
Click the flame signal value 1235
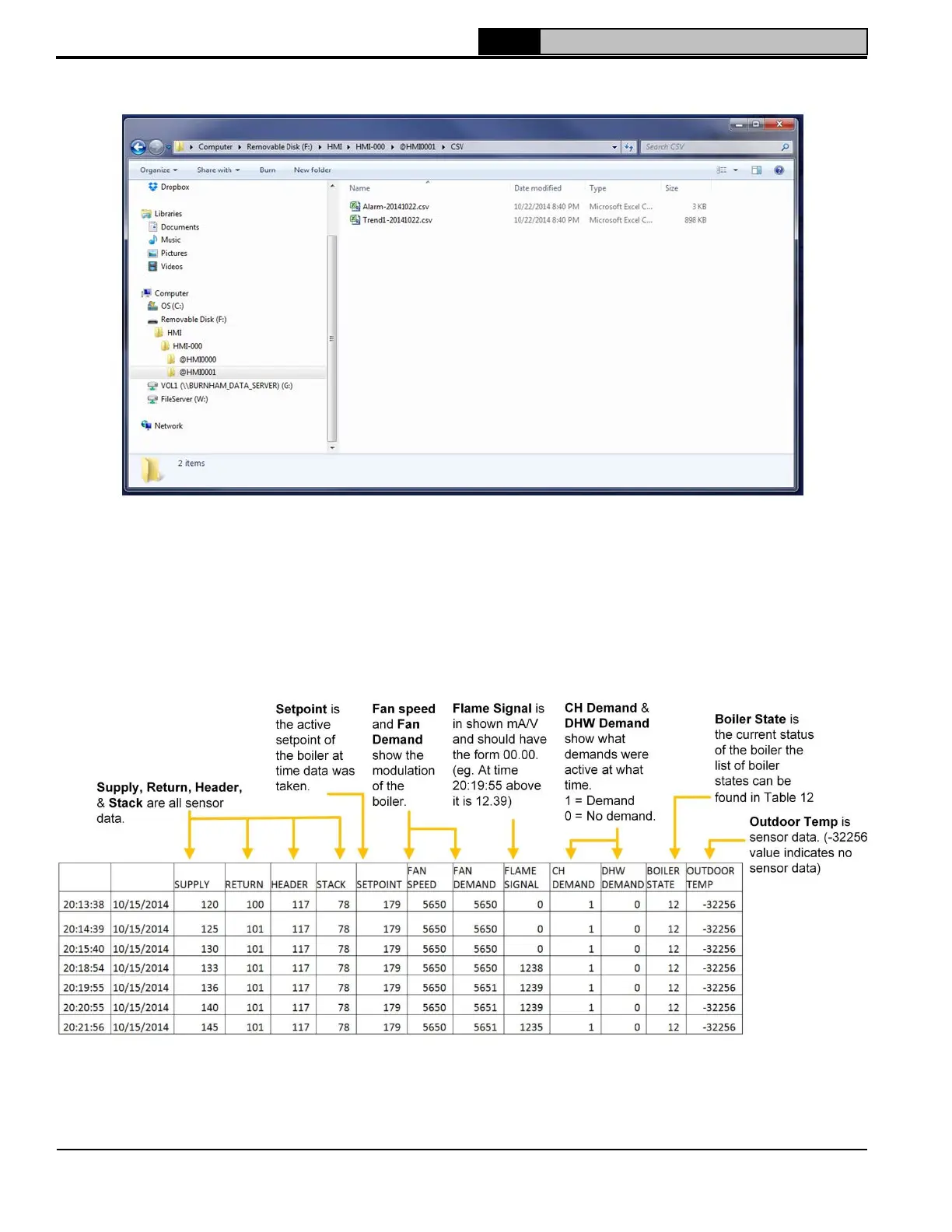tap(531, 1027)
